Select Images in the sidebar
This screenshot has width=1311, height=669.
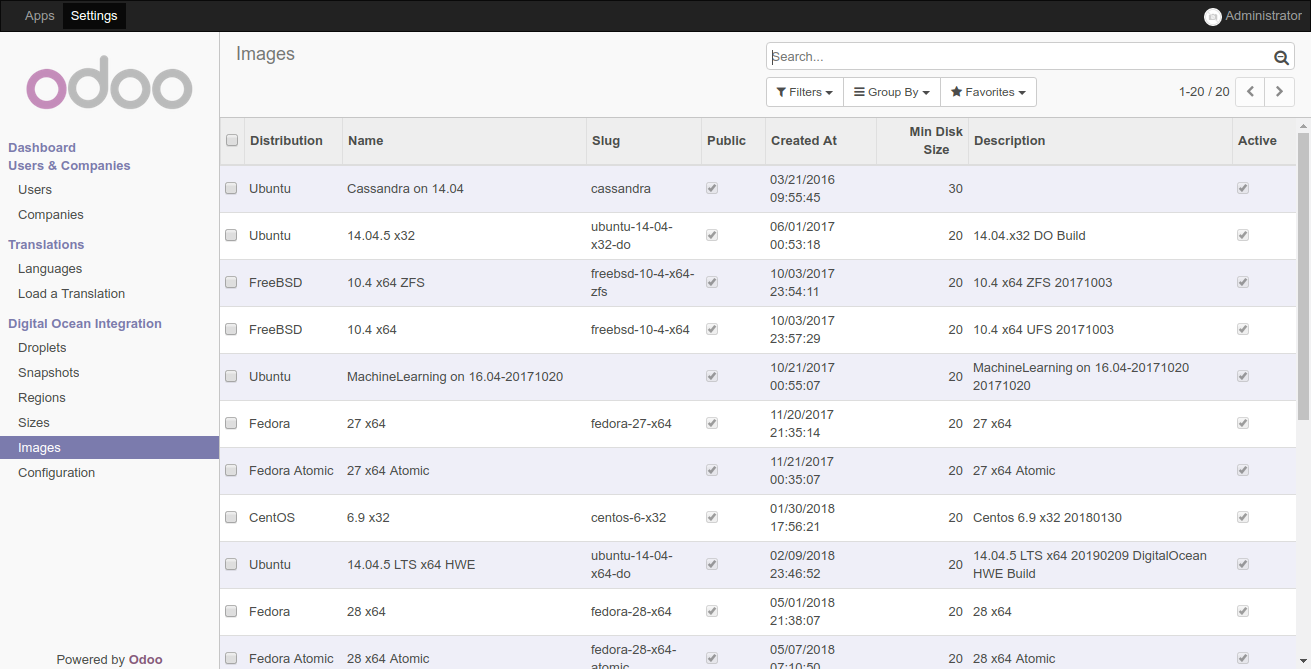(x=109, y=447)
